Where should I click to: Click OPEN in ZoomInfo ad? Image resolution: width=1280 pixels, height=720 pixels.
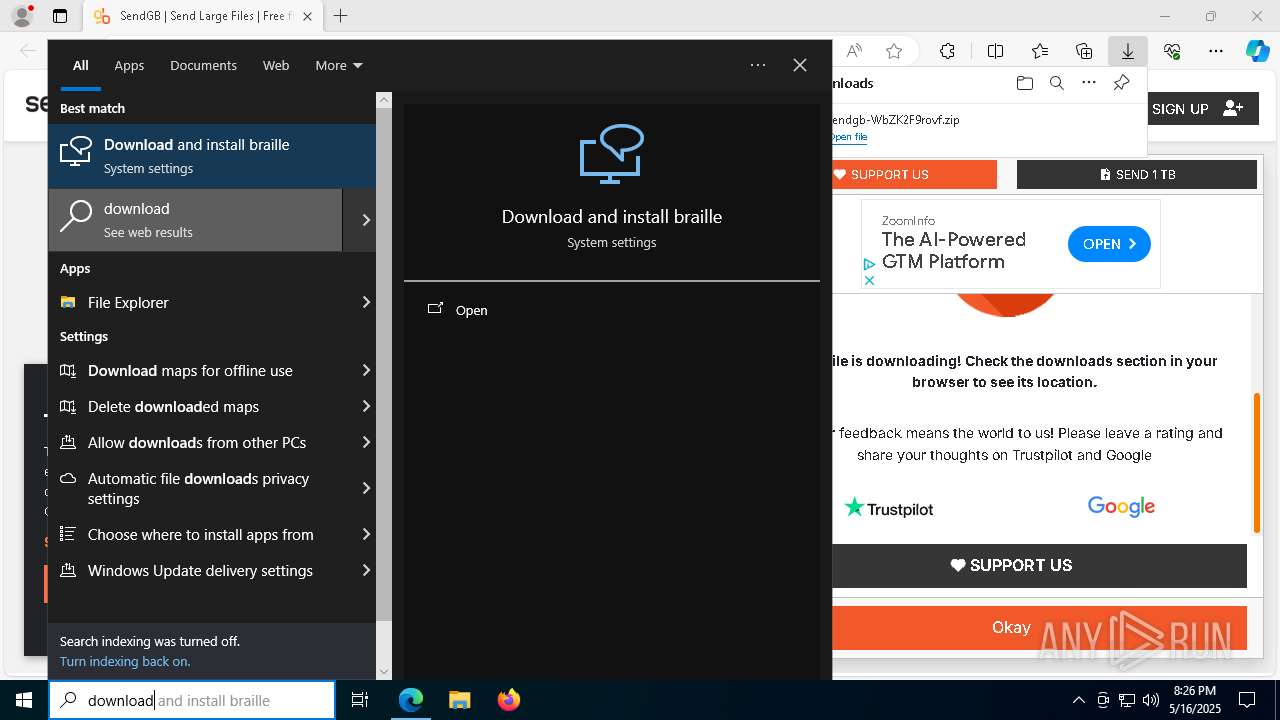tap(1109, 244)
